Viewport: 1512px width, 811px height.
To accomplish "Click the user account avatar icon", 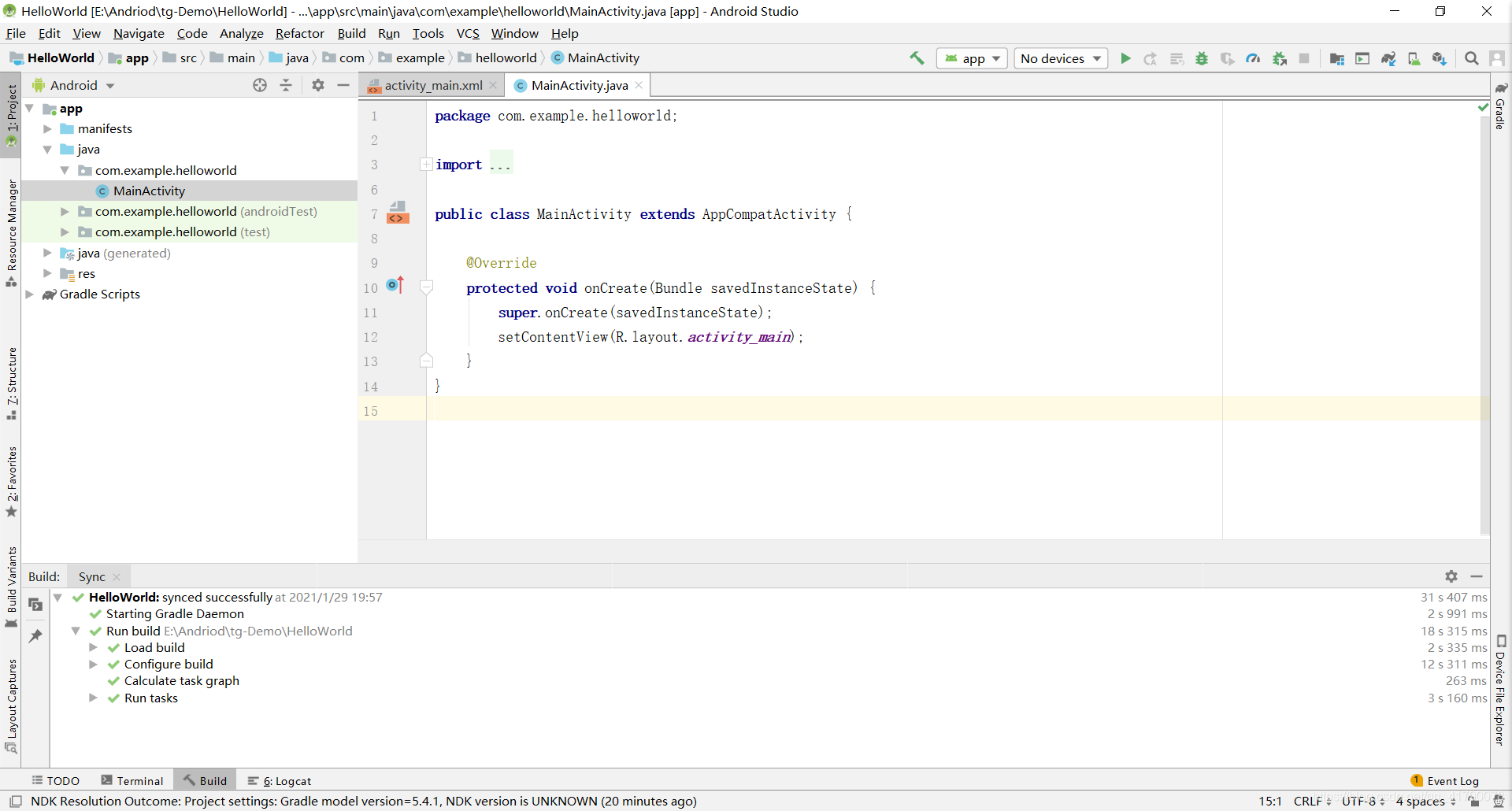I will pyautogui.click(x=1497, y=58).
